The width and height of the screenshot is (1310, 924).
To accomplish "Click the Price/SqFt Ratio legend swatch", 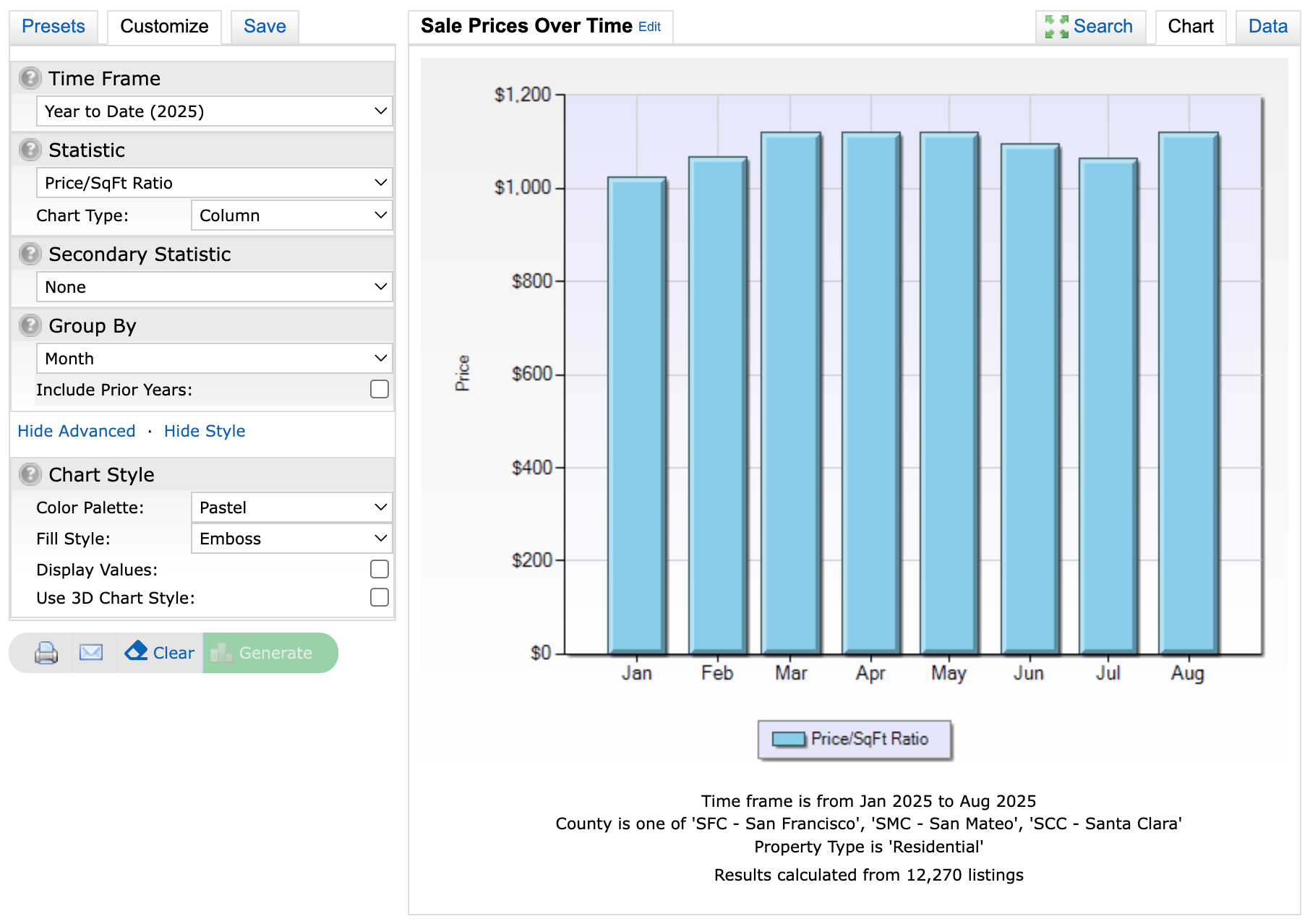I will pos(788,739).
